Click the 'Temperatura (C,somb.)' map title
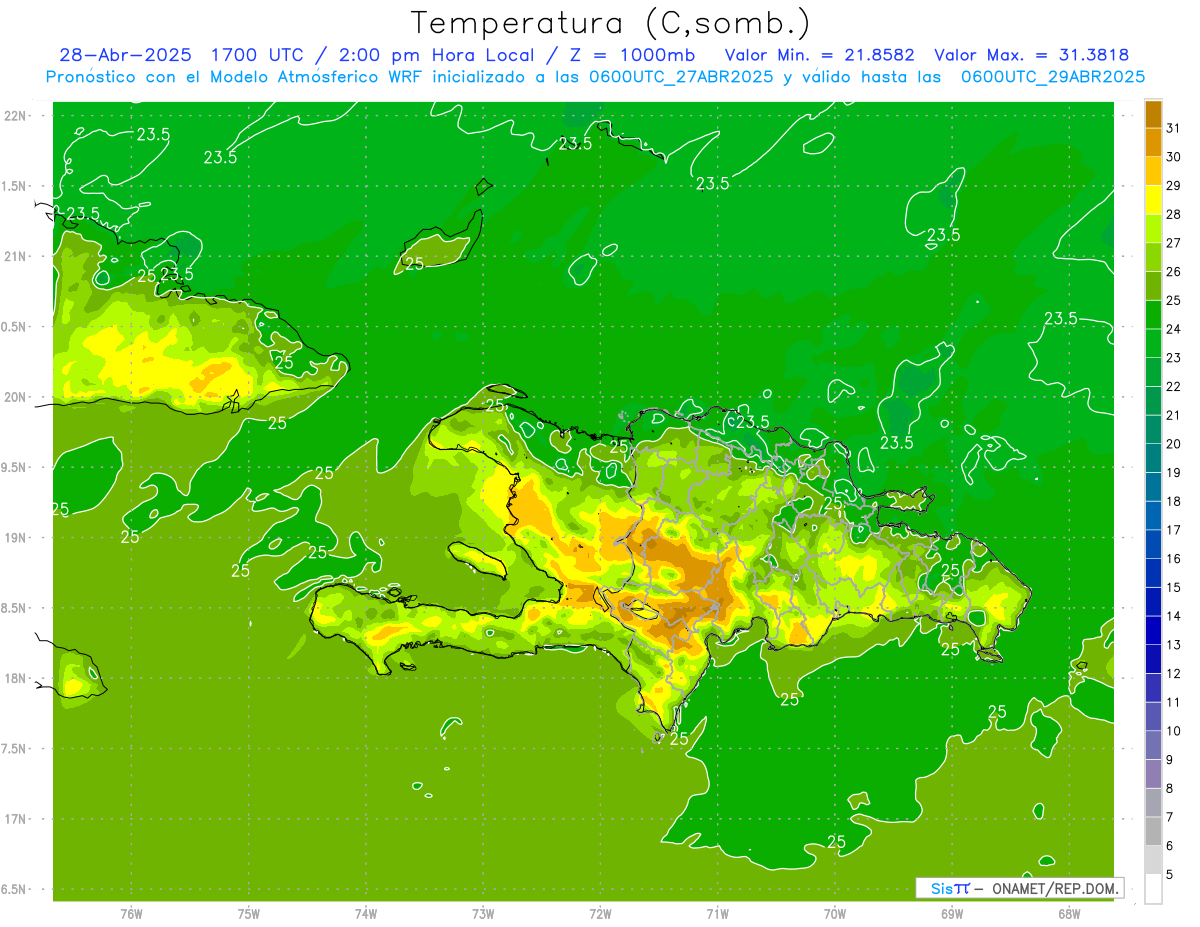The width and height of the screenshot is (1200, 927). 609,23
